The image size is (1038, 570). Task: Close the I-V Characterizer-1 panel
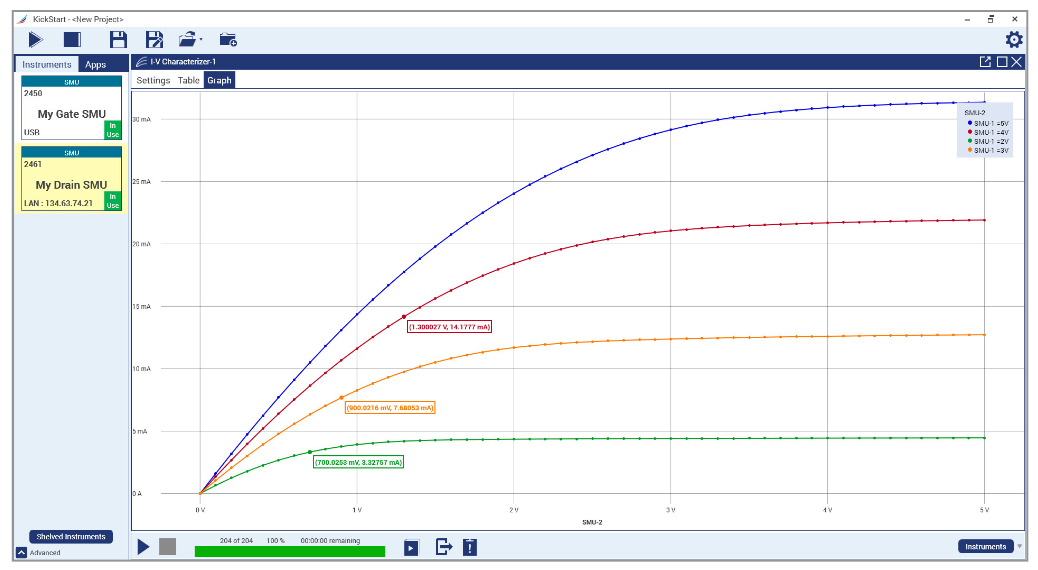(x=1017, y=62)
